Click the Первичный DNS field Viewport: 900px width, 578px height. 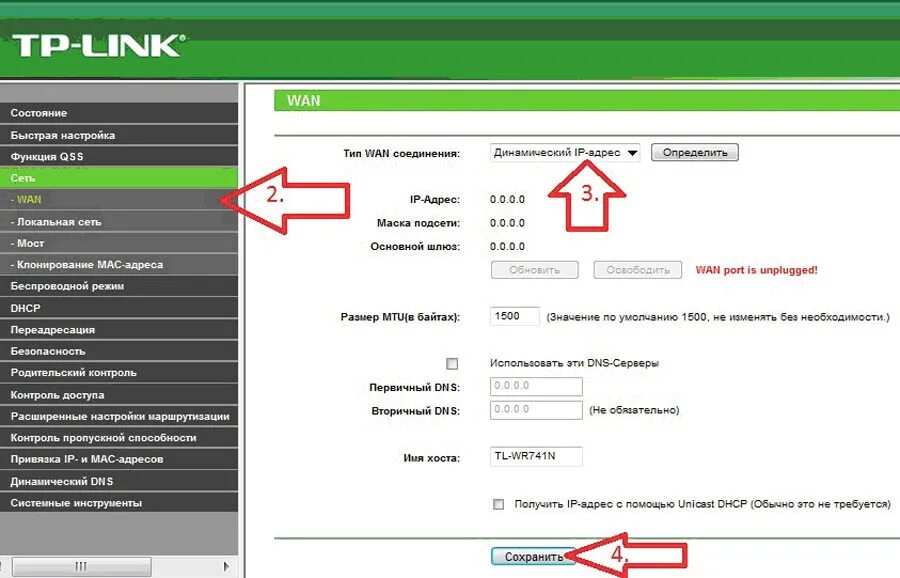pyautogui.click(x=536, y=386)
